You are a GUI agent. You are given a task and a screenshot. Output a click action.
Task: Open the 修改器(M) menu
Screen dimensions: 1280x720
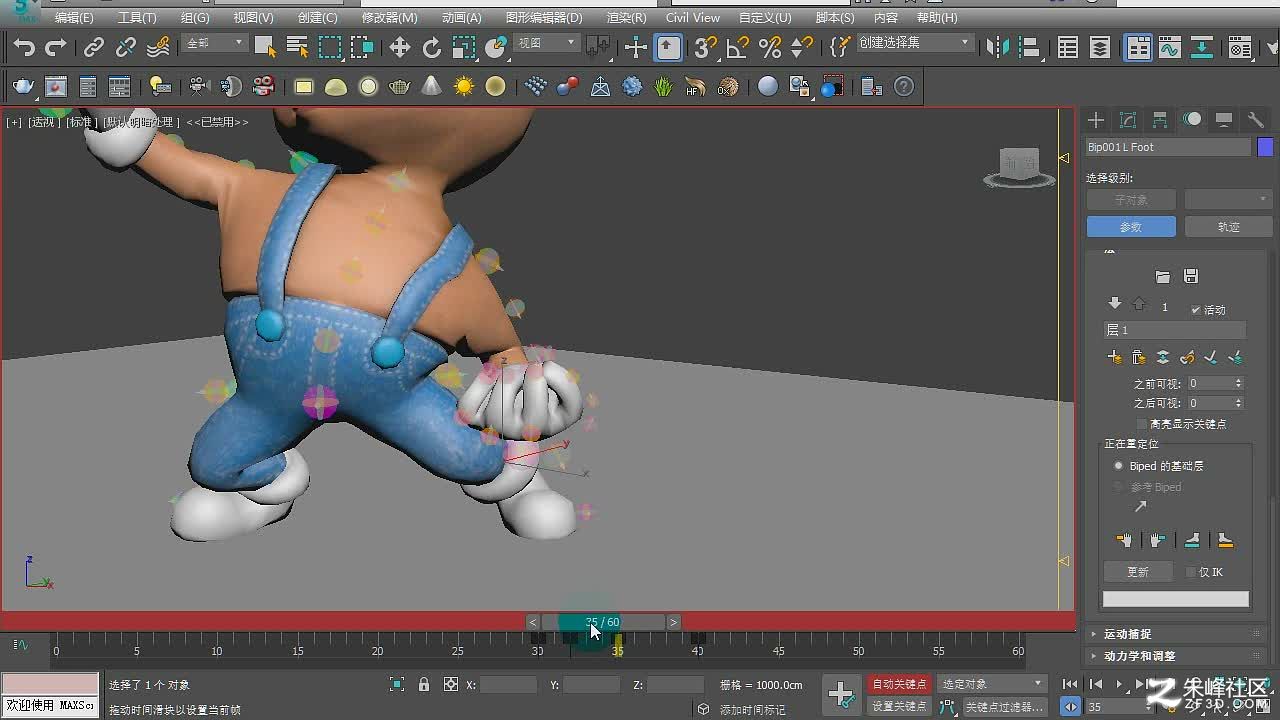389,17
